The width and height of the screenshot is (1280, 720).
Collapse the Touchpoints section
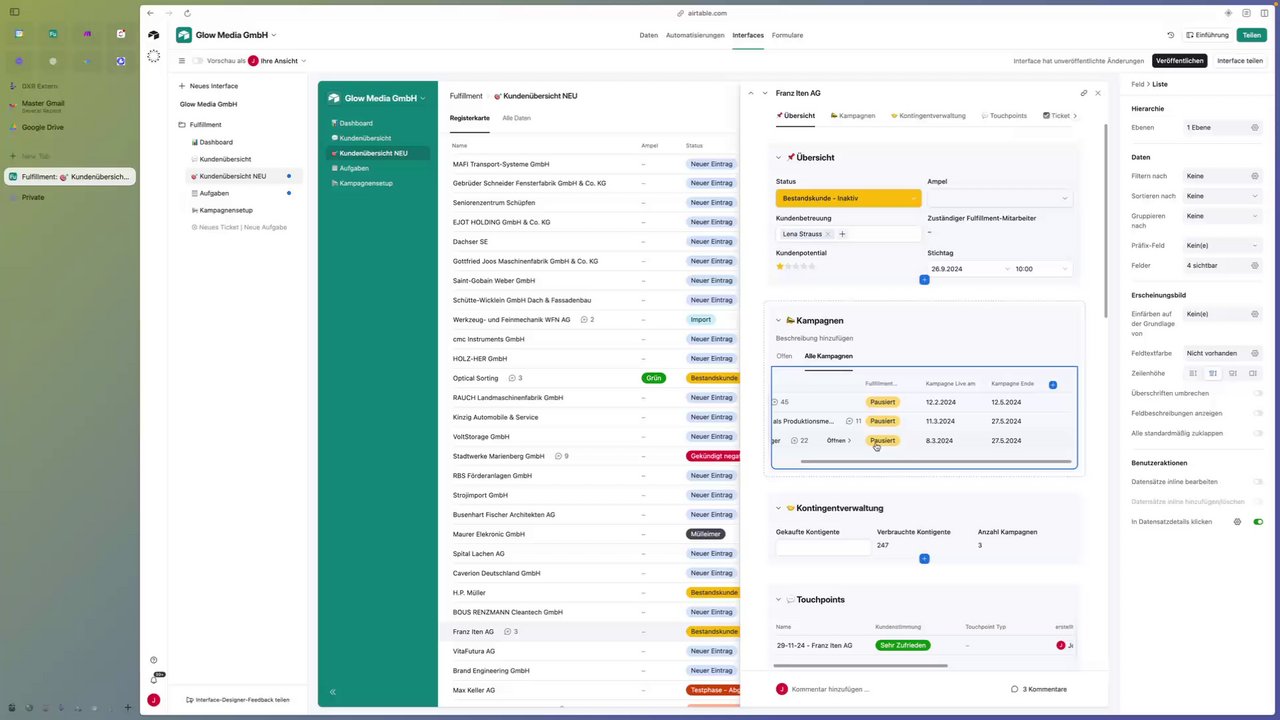click(779, 600)
